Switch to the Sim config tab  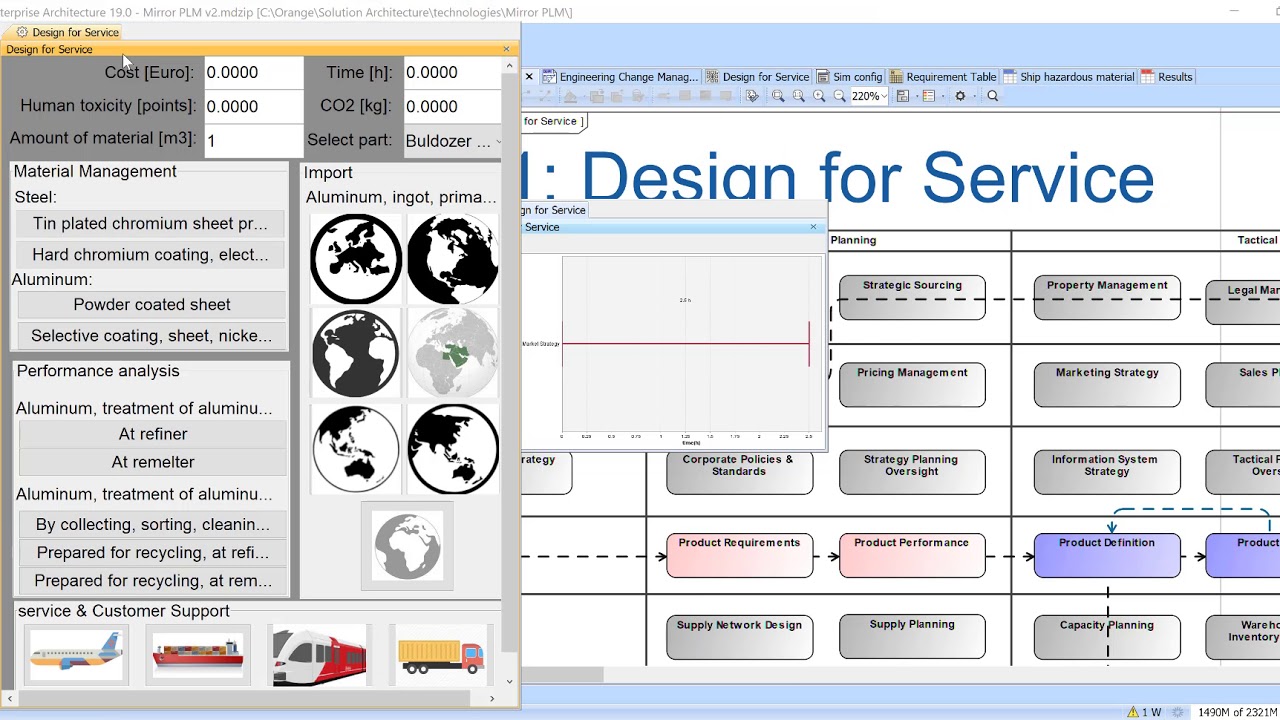850,77
